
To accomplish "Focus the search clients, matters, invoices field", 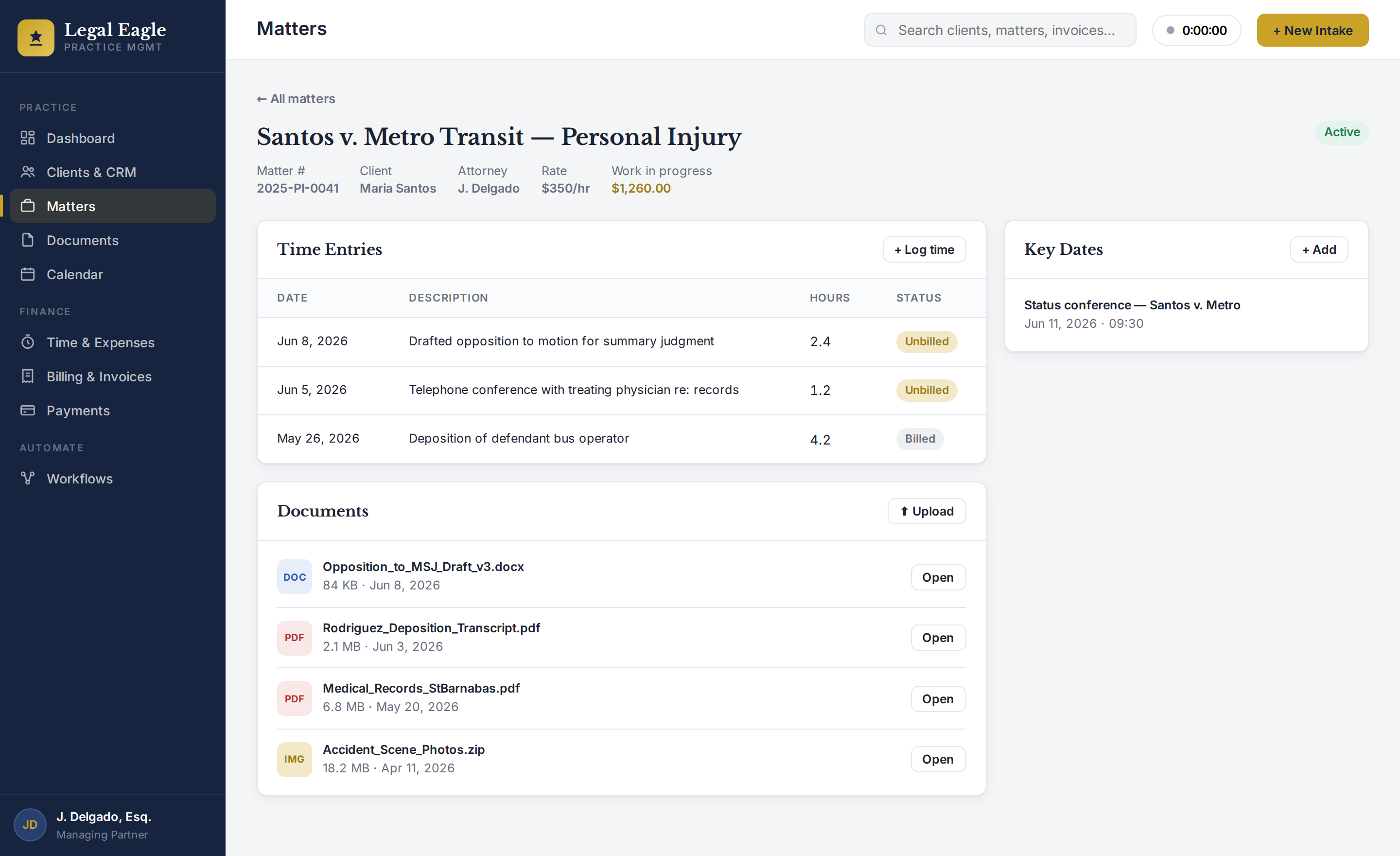I will (x=1000, y=30).
